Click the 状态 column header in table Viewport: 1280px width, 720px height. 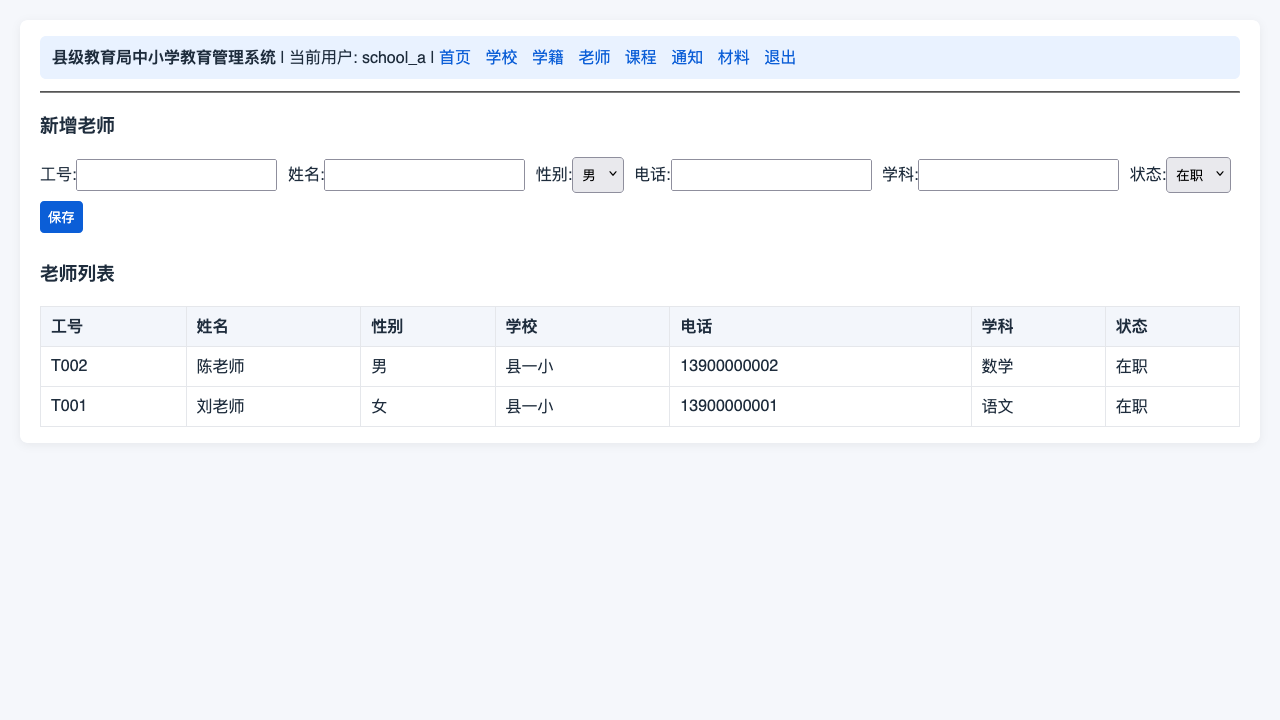coord(1172,326)
